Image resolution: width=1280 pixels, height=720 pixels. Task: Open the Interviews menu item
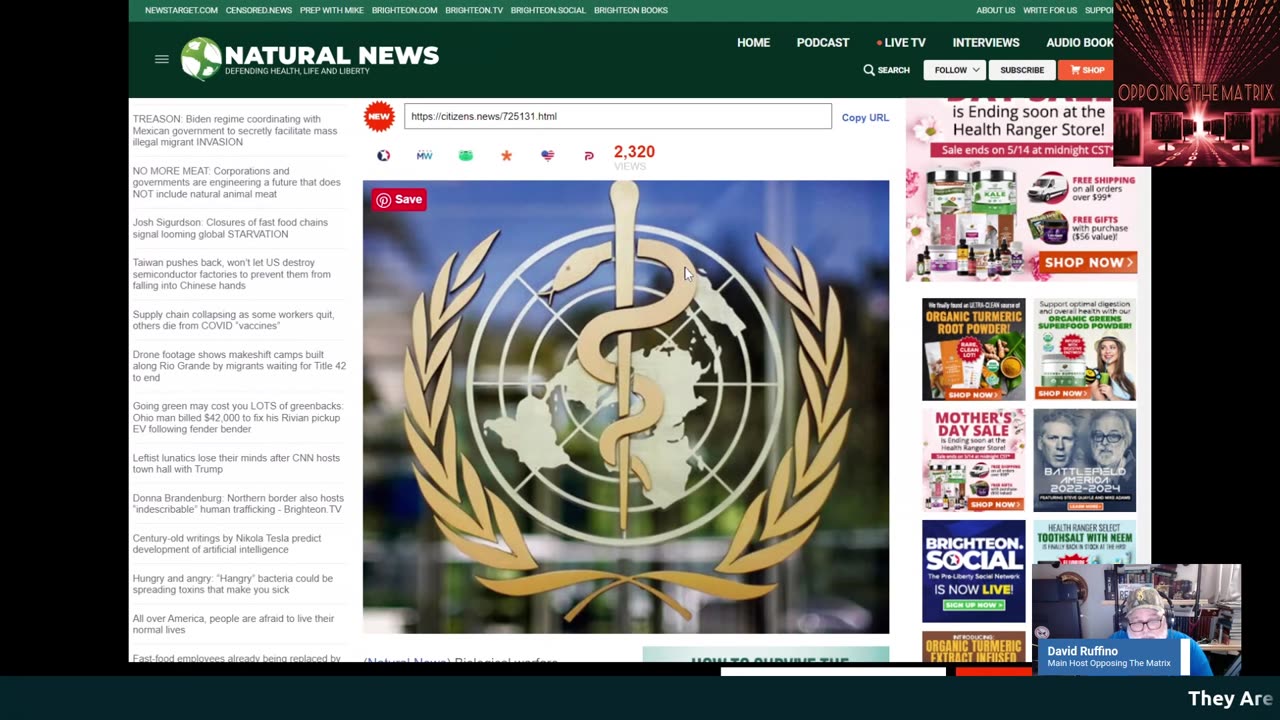point(986,43)
